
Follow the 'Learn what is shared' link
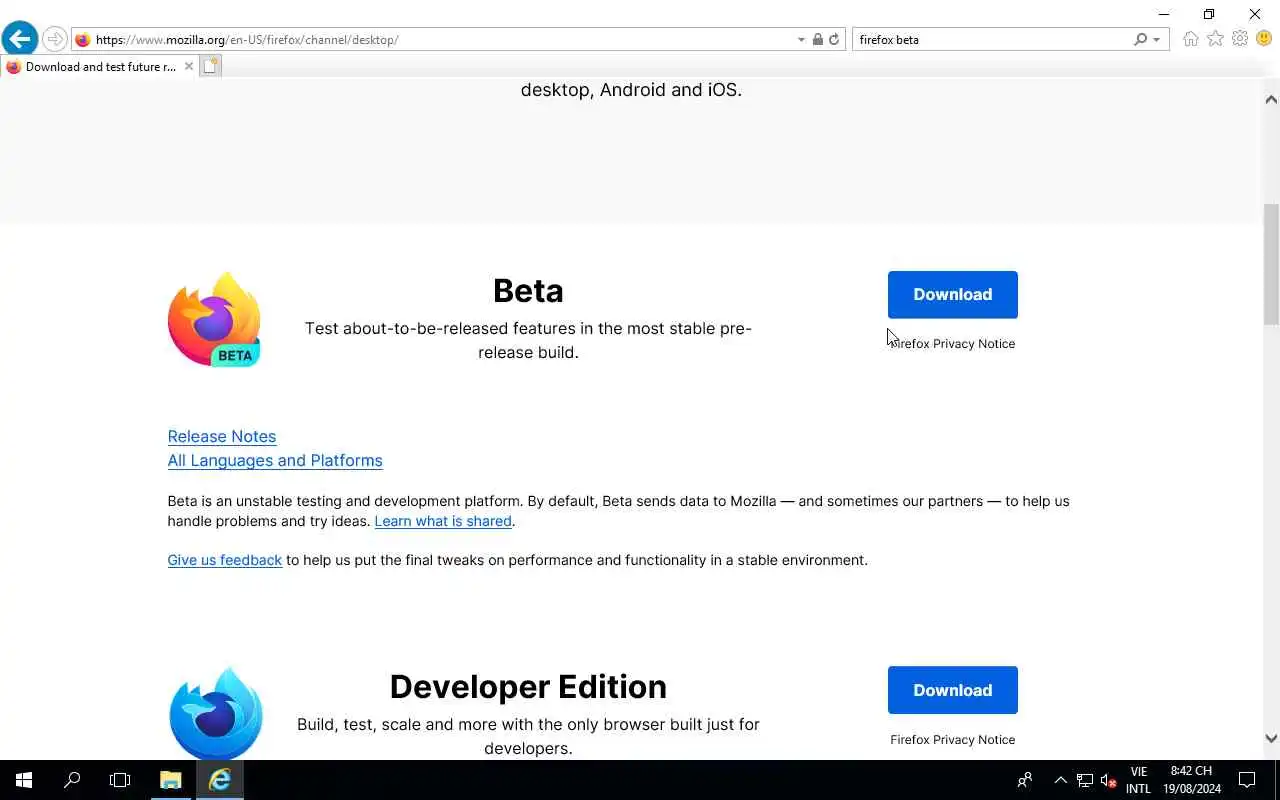(x=443, y=521)
